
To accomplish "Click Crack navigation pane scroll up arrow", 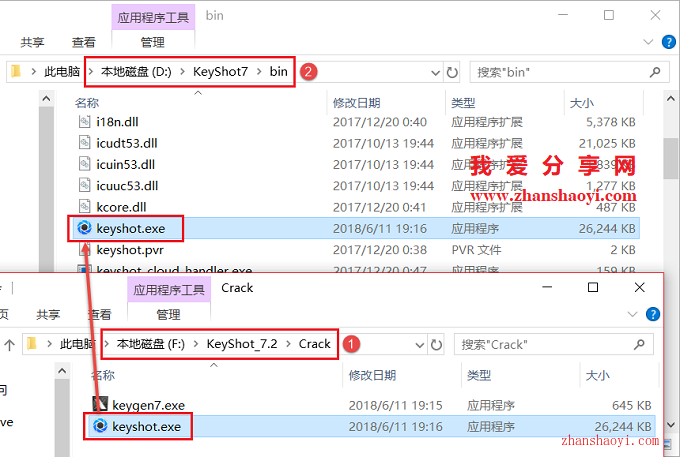I will tap(62, 371).
